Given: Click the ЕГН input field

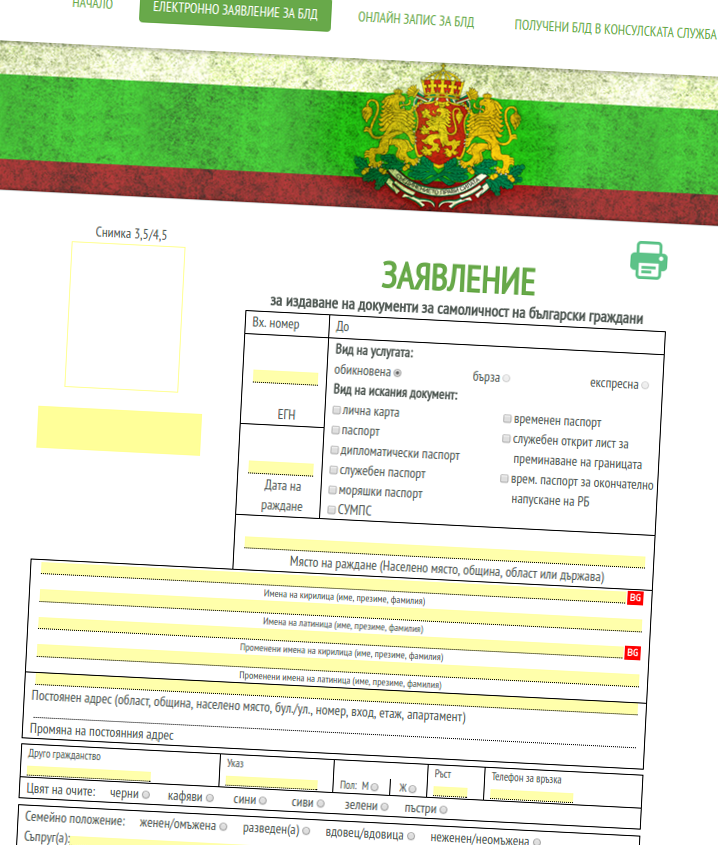Looking at the screenshot, I should pos(284,378).
